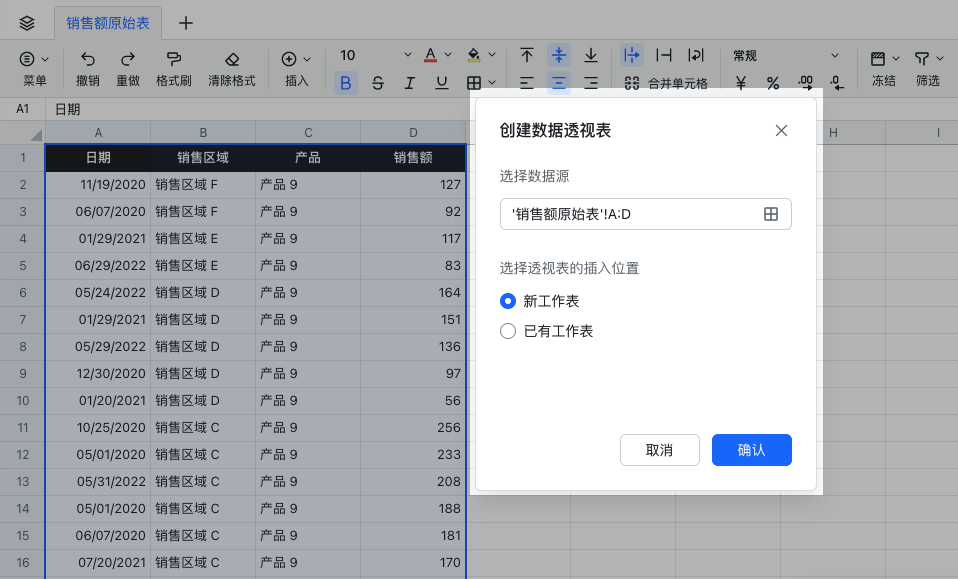Apply underline formatting
Screen dimensions: 958x579
coord(442,82)
